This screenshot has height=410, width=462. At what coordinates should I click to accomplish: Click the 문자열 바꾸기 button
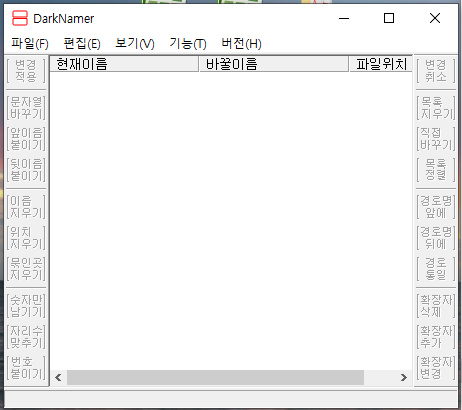pyautogui.click(x=26, y=108)
